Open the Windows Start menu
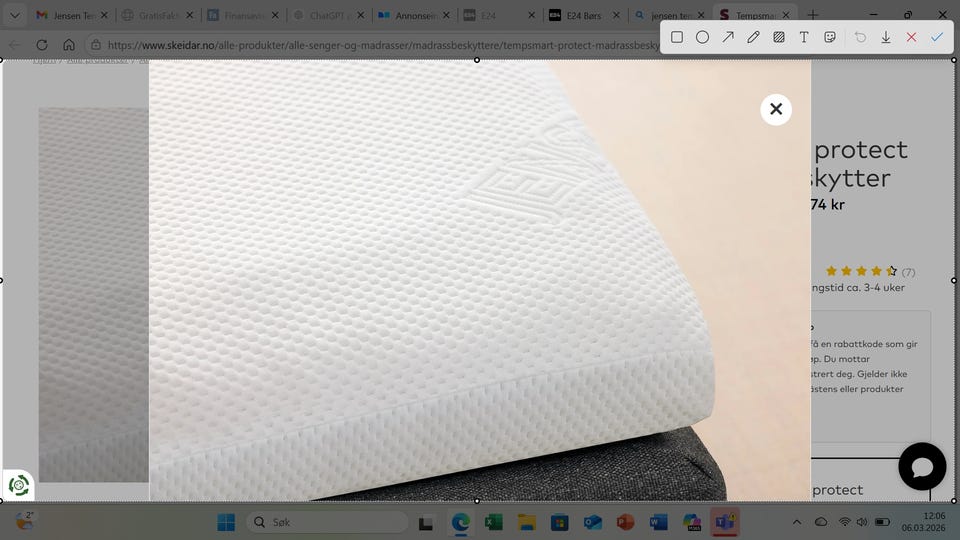 [x=226, y=522]
